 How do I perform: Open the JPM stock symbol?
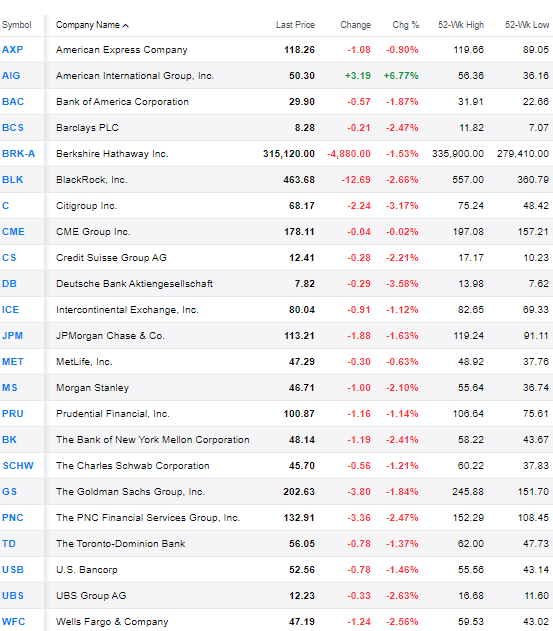click(x=12, y=336)
